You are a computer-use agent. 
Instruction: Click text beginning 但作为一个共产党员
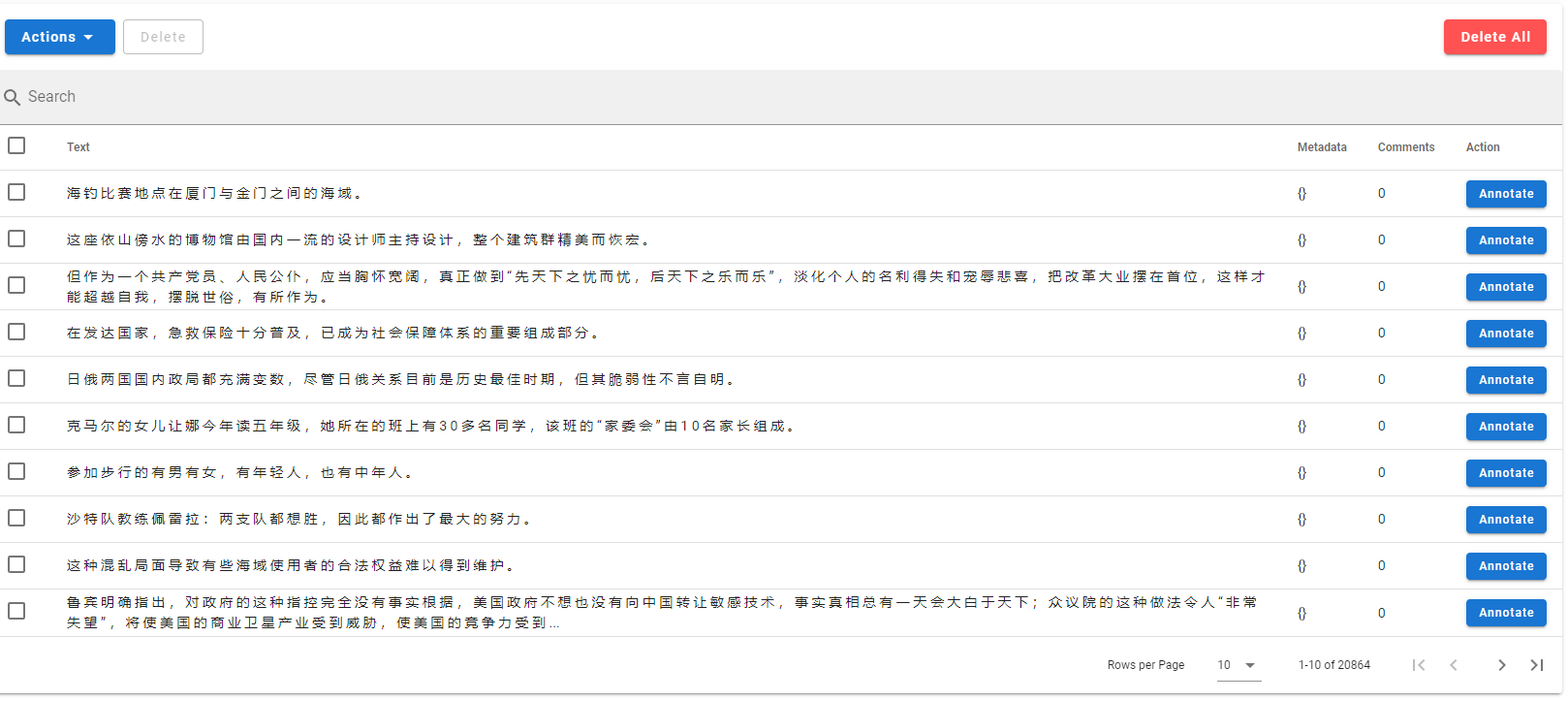coord(667,287)
